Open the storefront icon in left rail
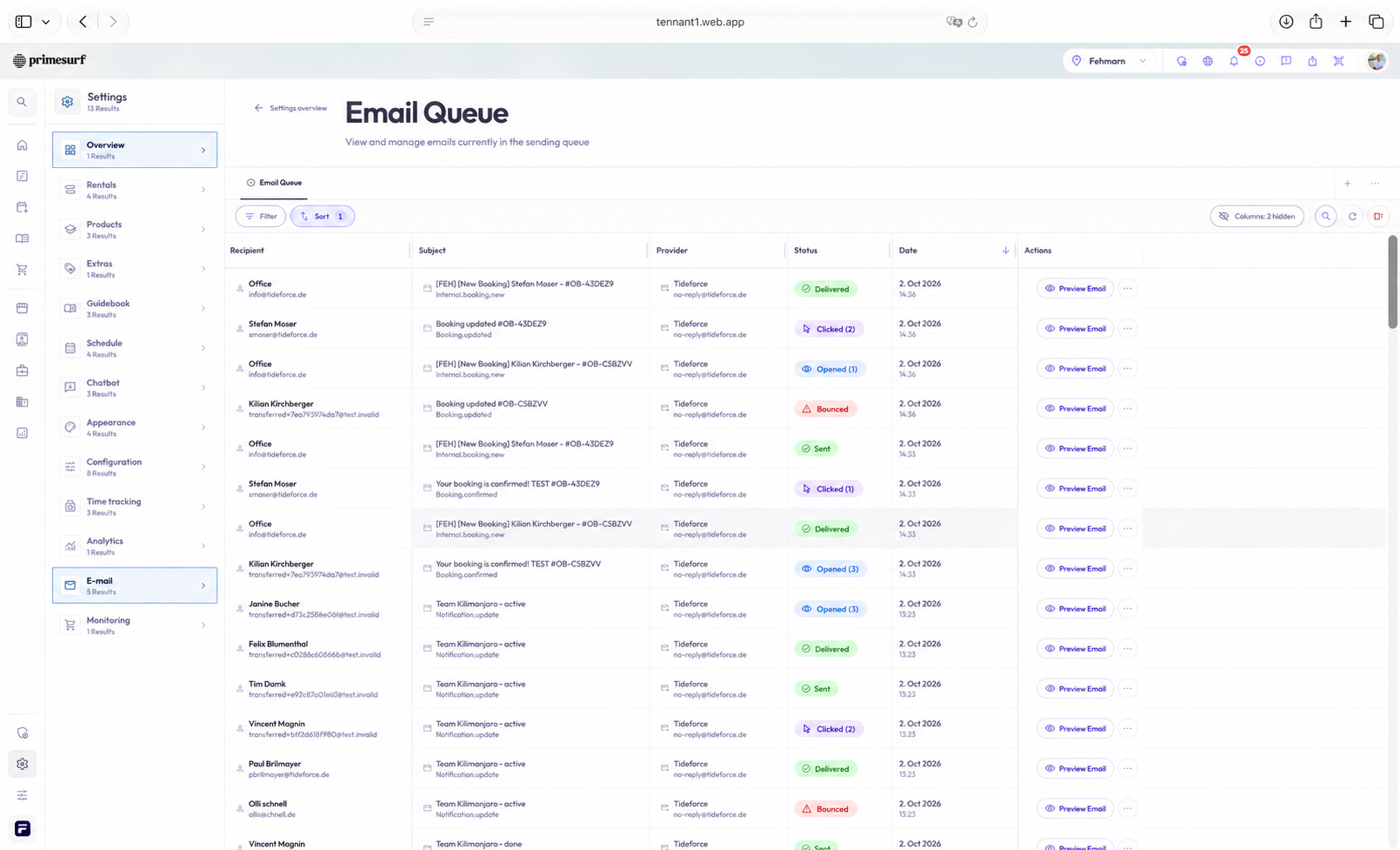Image resolution: width=1400 pixels, height=850 pixels. point(22,308)
